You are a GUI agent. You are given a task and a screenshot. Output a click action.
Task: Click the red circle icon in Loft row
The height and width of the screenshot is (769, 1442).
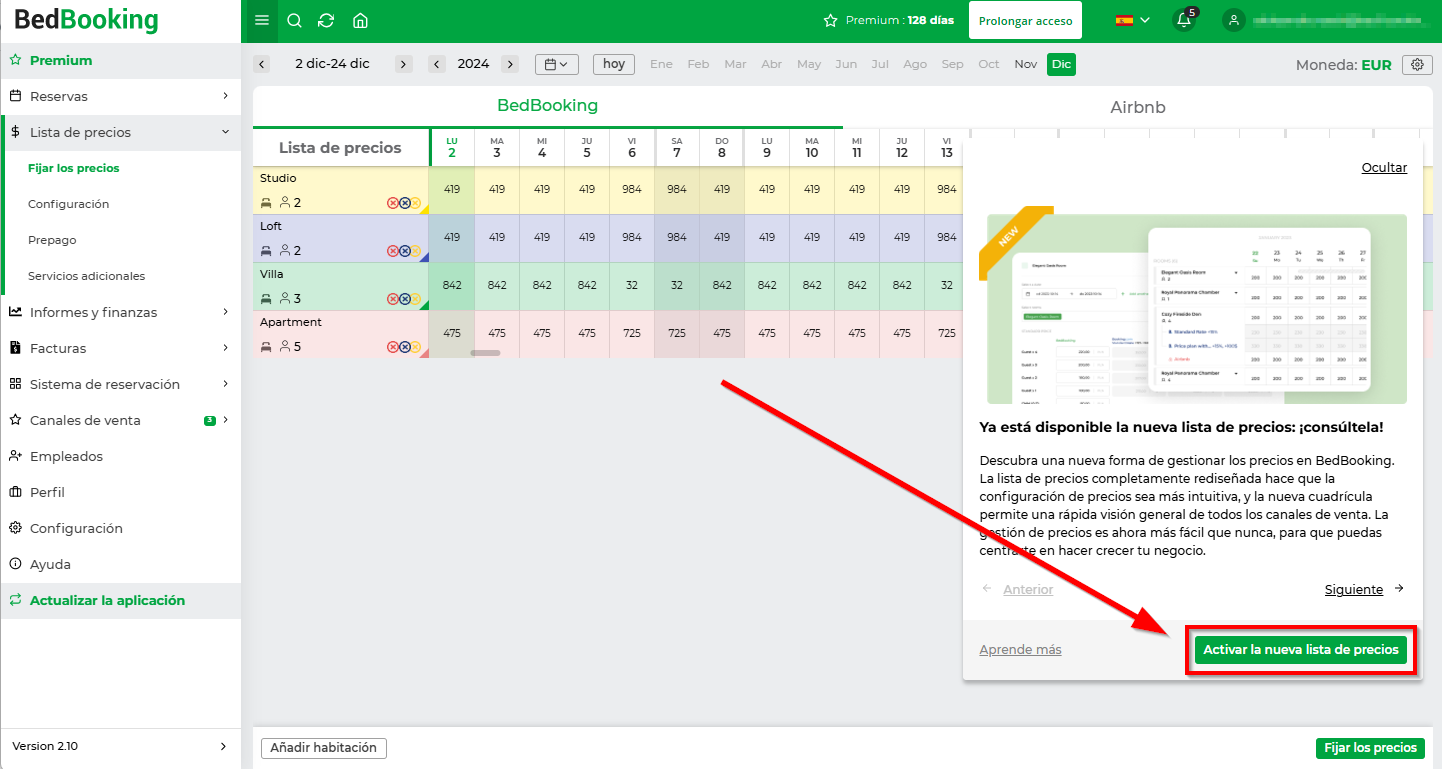(393, 251)
